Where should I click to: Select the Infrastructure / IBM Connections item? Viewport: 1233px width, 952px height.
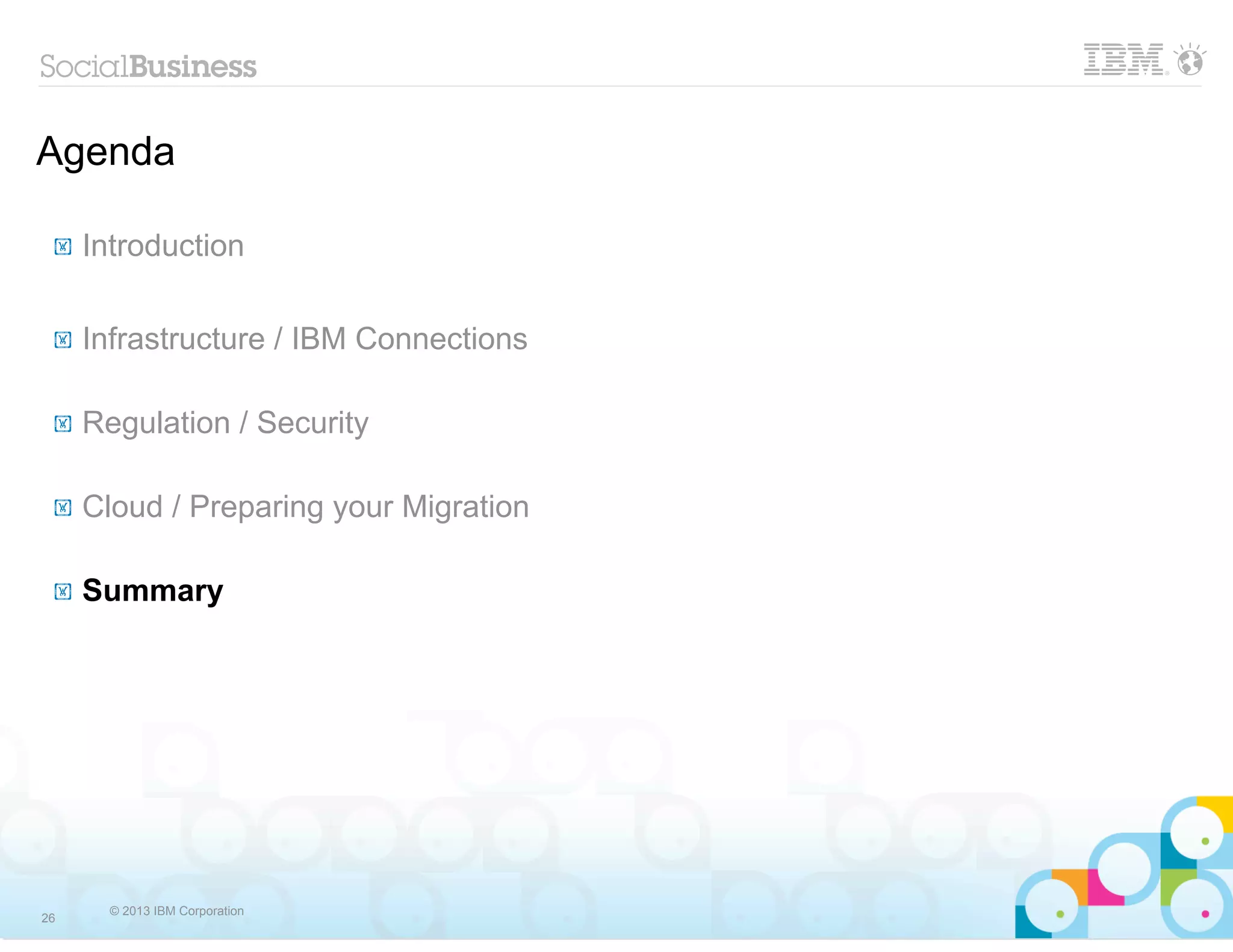pos(305,339)
